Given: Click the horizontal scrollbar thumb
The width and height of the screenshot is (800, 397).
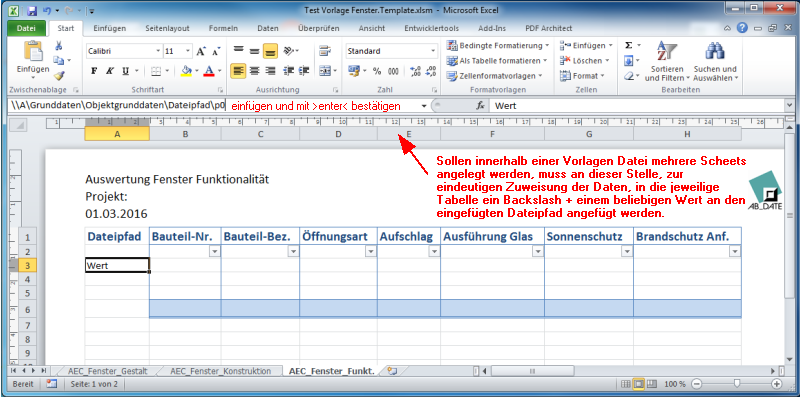Looking at the screenshot, I should pos(532,371).
